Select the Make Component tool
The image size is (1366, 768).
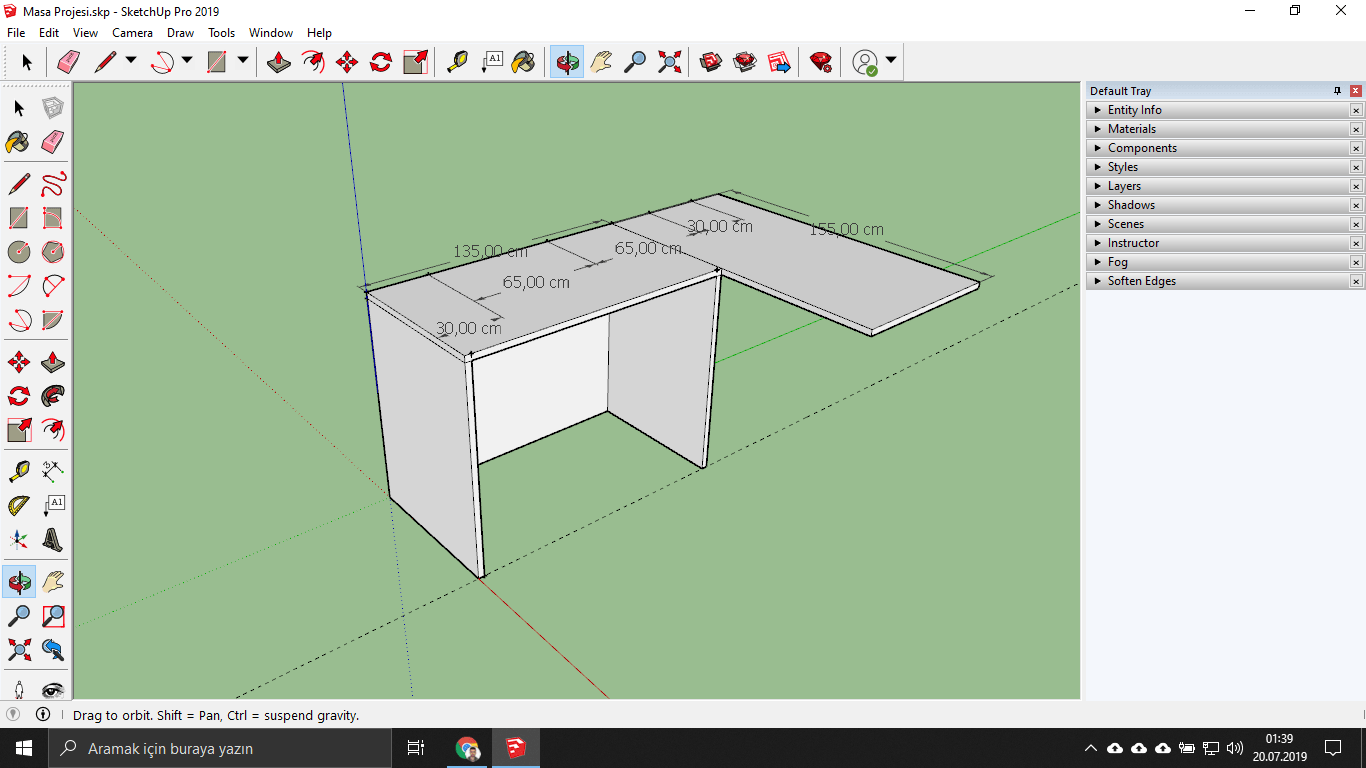pos(53,108)
